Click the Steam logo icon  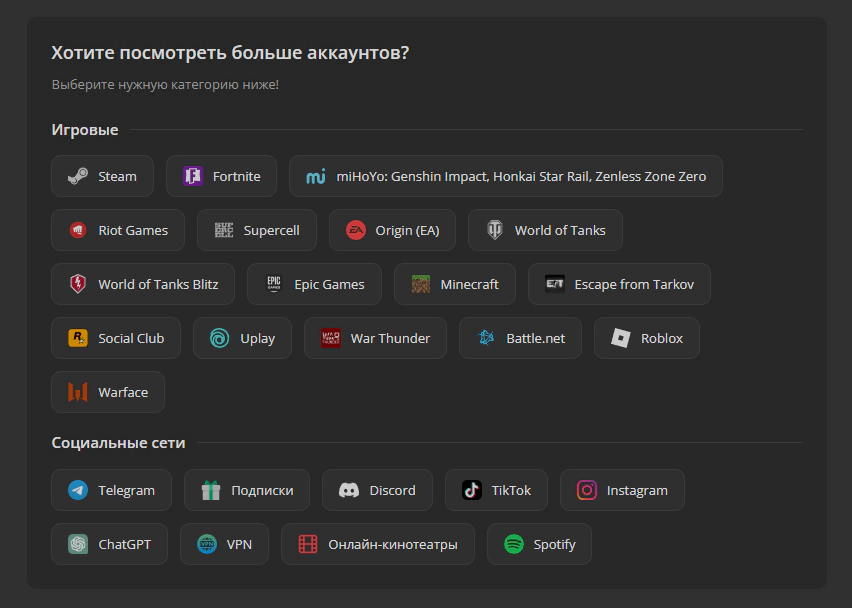click(78, 176)
